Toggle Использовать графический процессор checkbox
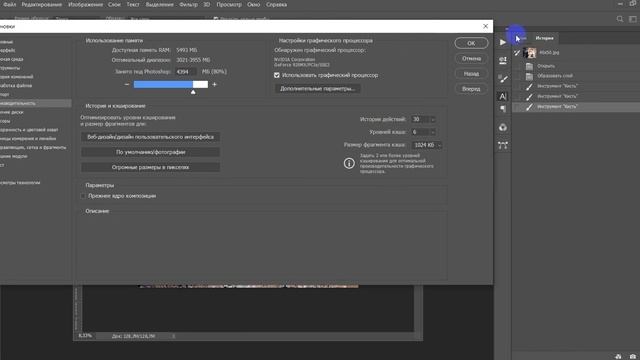640x360 pixels. (277, 75)
